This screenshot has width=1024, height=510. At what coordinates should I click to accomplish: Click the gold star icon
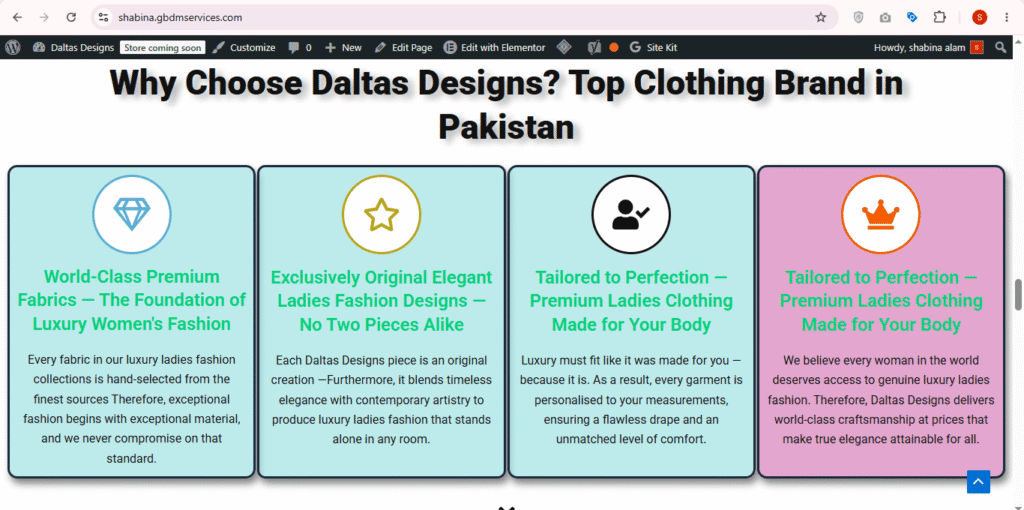coord(381,214)
